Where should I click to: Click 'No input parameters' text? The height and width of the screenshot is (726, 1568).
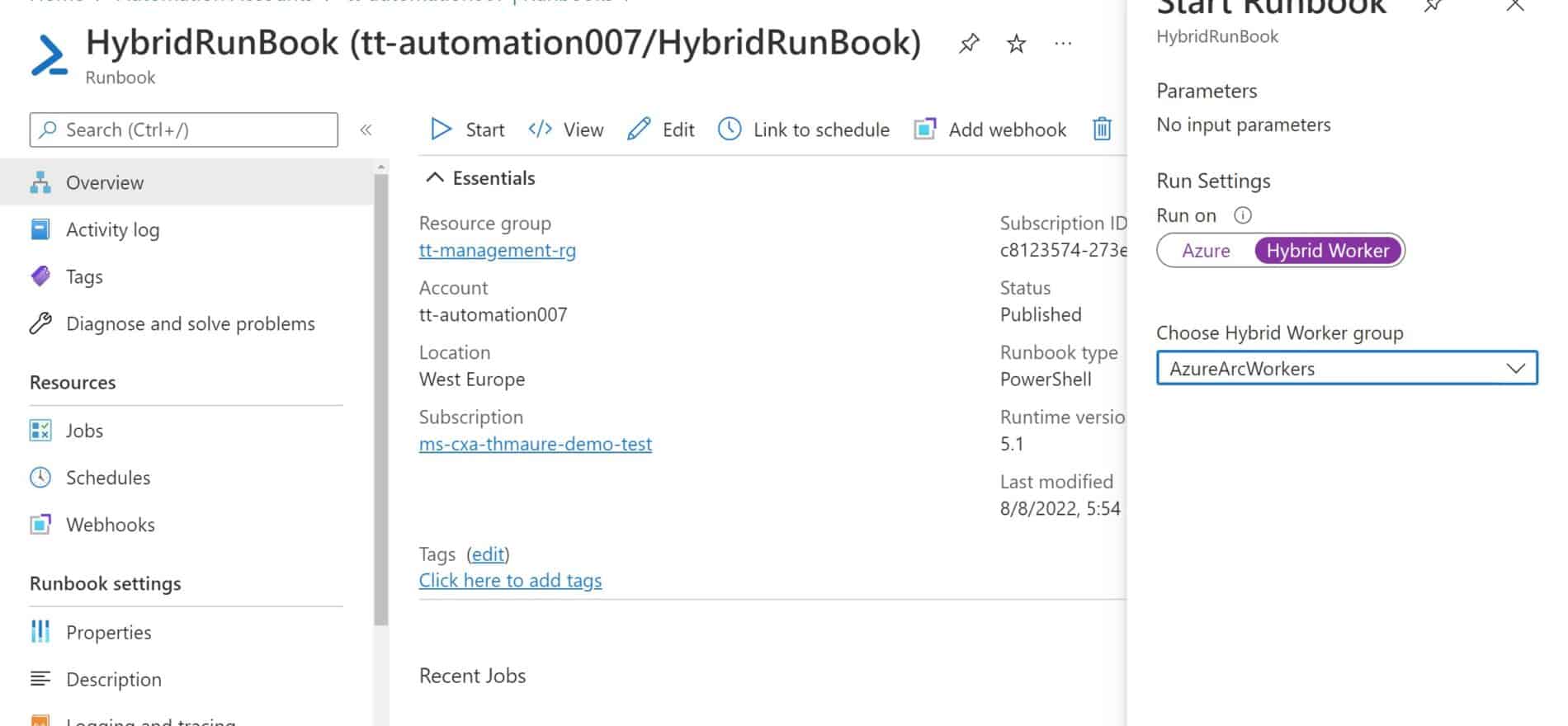(x=1244, y=125)
